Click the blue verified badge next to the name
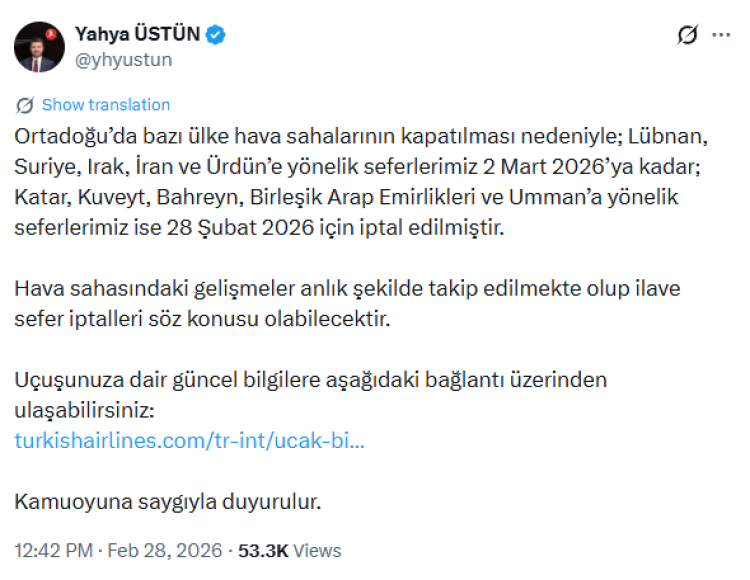This screenshot has width=750, height=580. point(216,35)
